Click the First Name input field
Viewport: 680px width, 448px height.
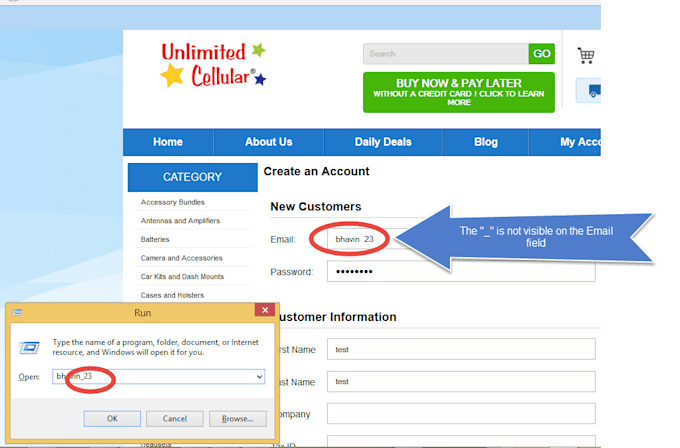[461, 349]
